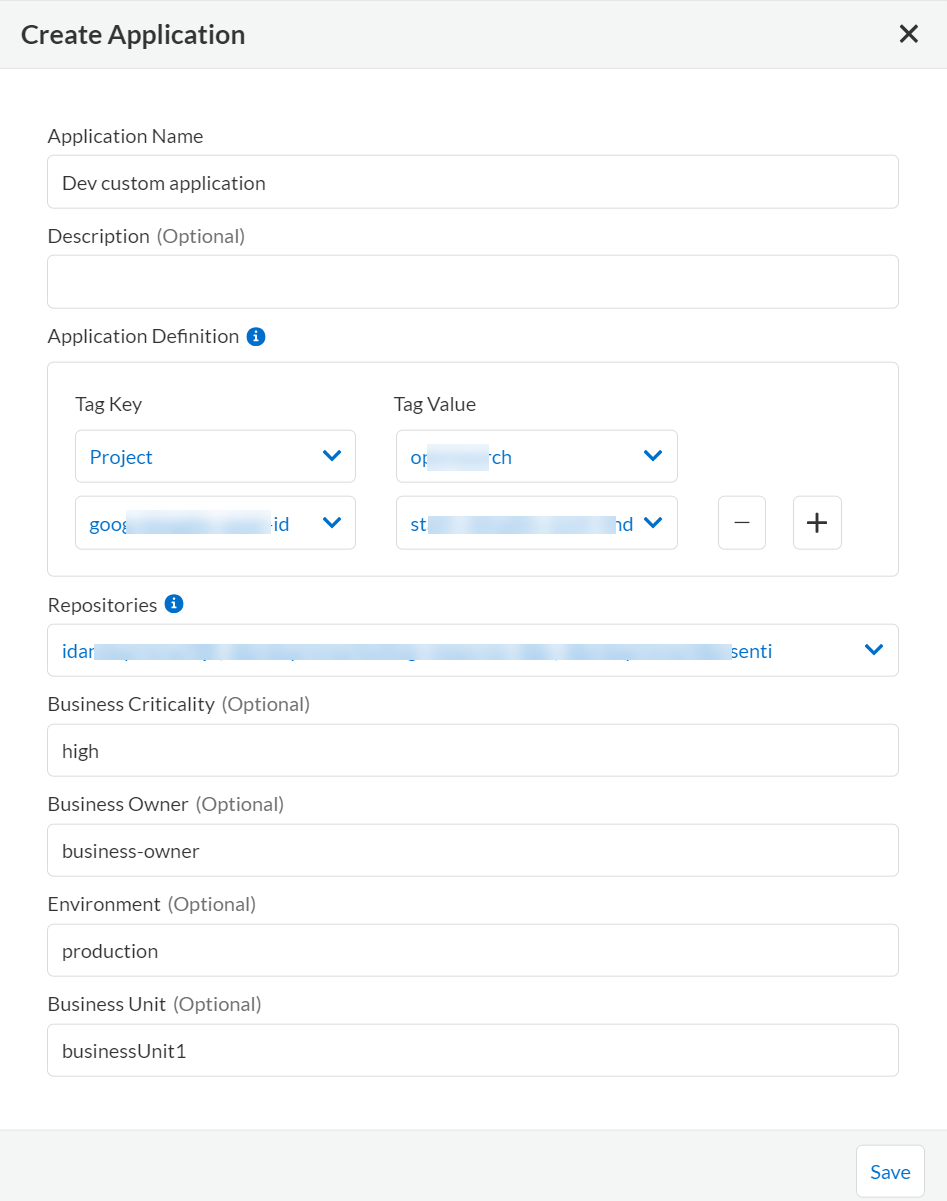
Task: Click the Tag Value column label
Action: (x=435, y=405)
